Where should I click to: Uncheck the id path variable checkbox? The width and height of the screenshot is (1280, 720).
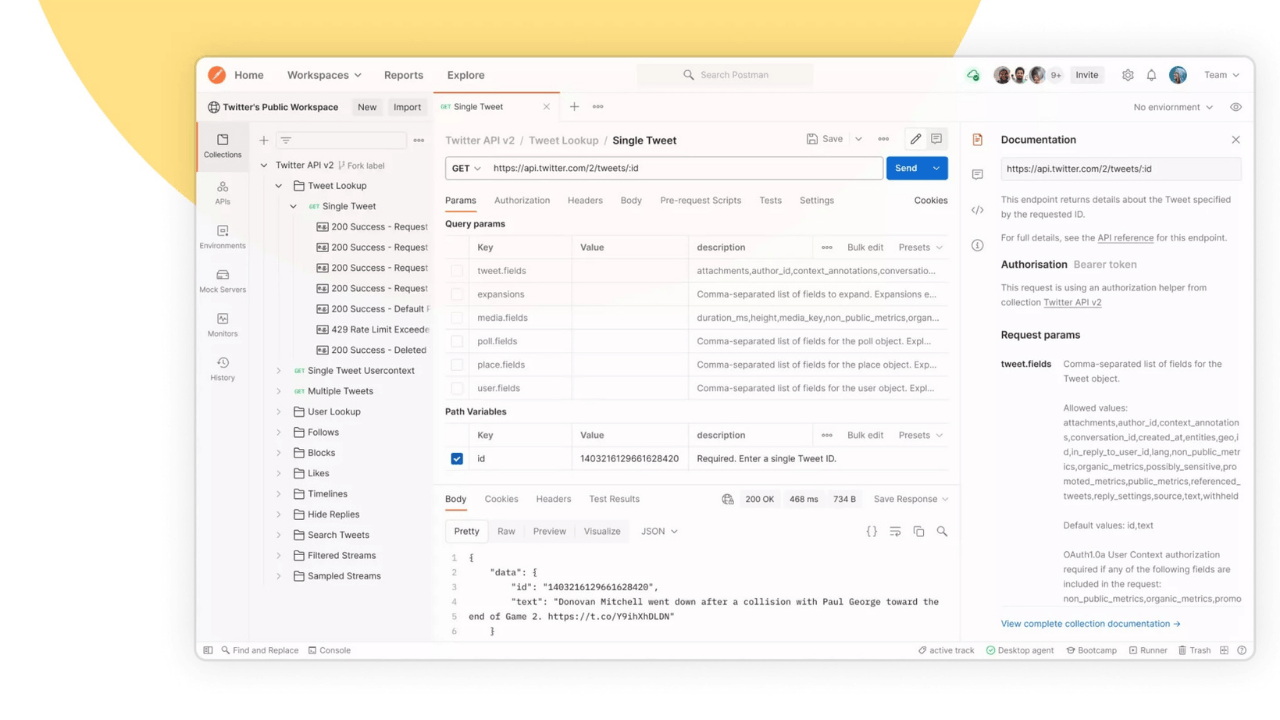coord(457,459)
